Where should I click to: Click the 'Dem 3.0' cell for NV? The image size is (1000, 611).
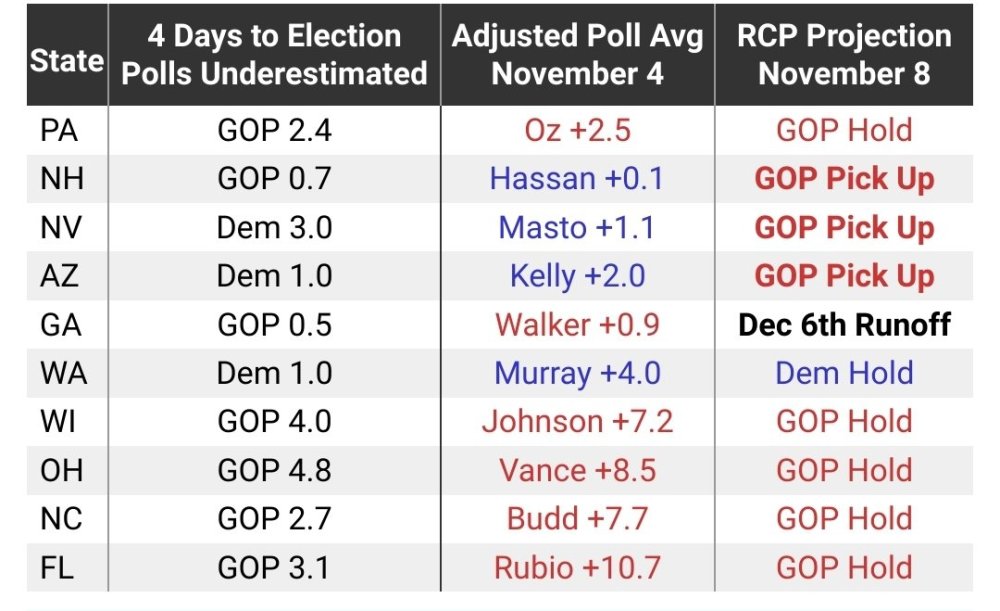pos(274,228)
